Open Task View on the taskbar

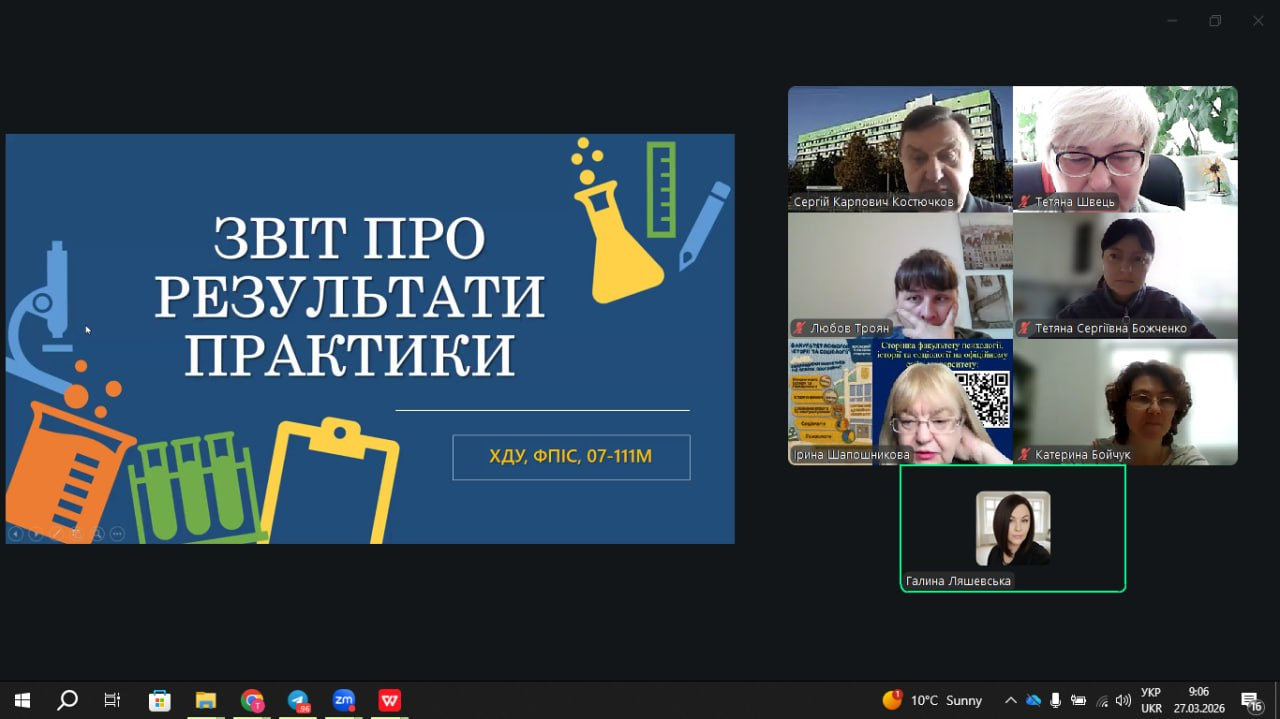[x=112, y=700]
